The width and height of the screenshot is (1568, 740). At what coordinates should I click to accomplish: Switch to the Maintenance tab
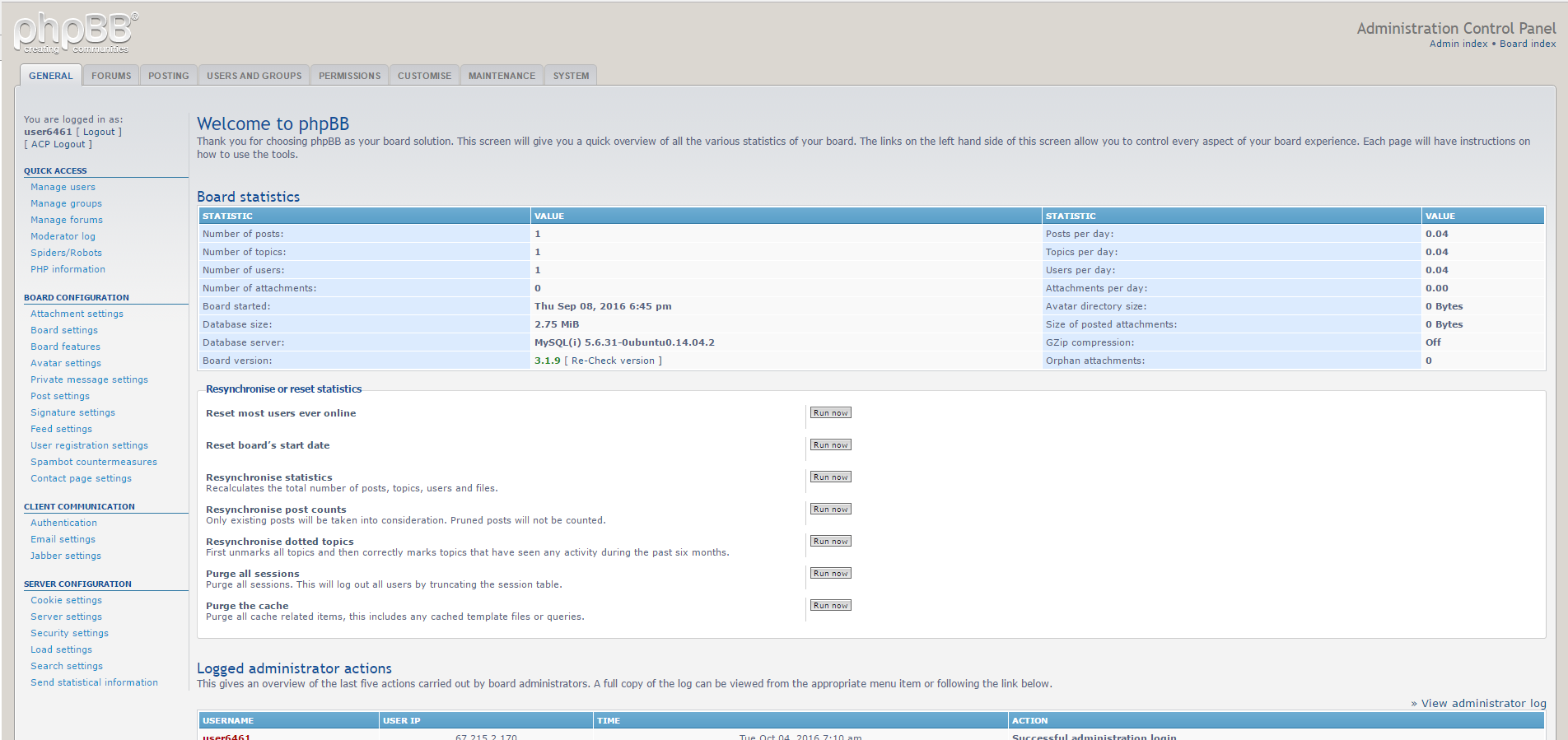[x=502, y=76]
